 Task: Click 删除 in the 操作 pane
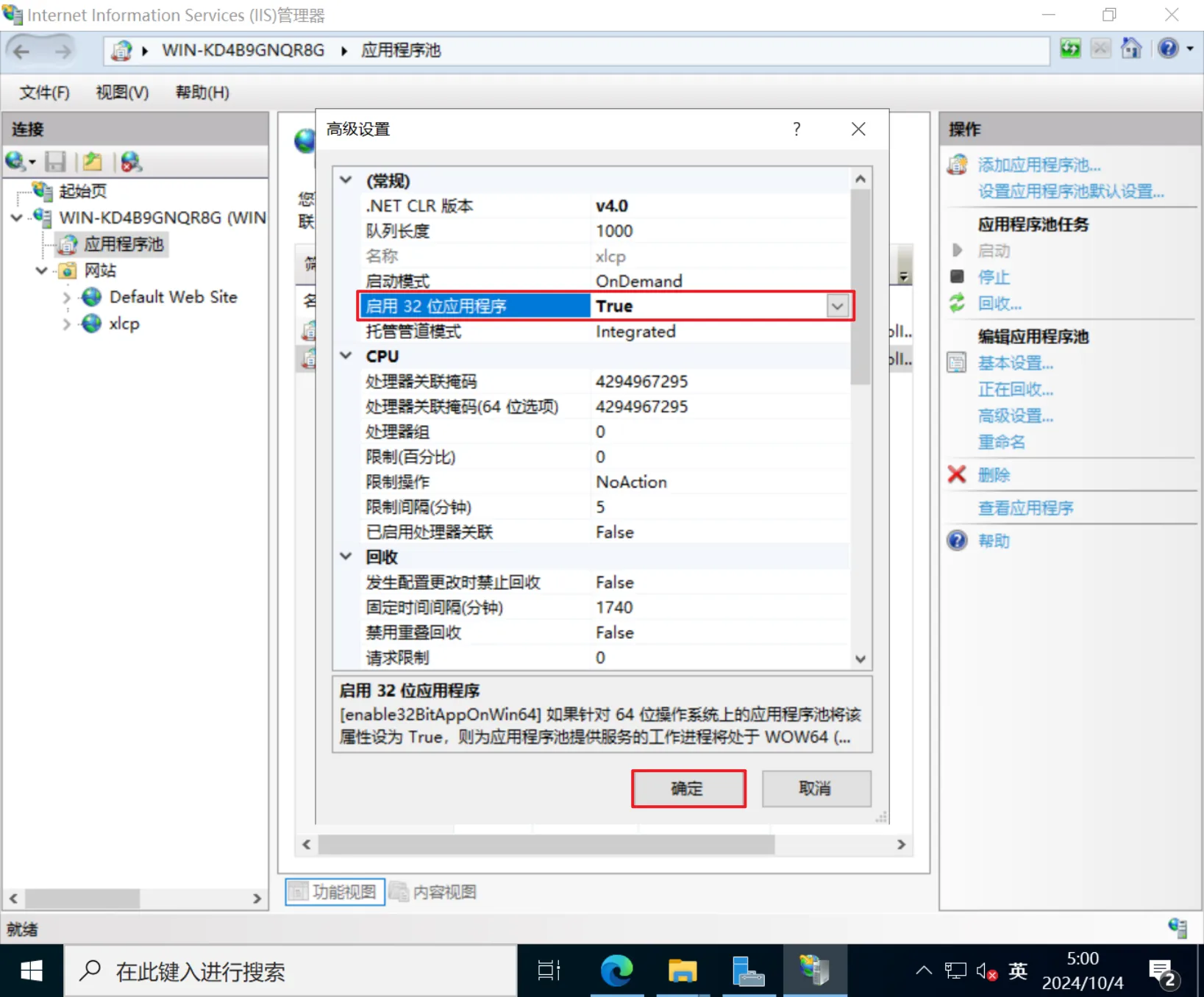(994, 475)
